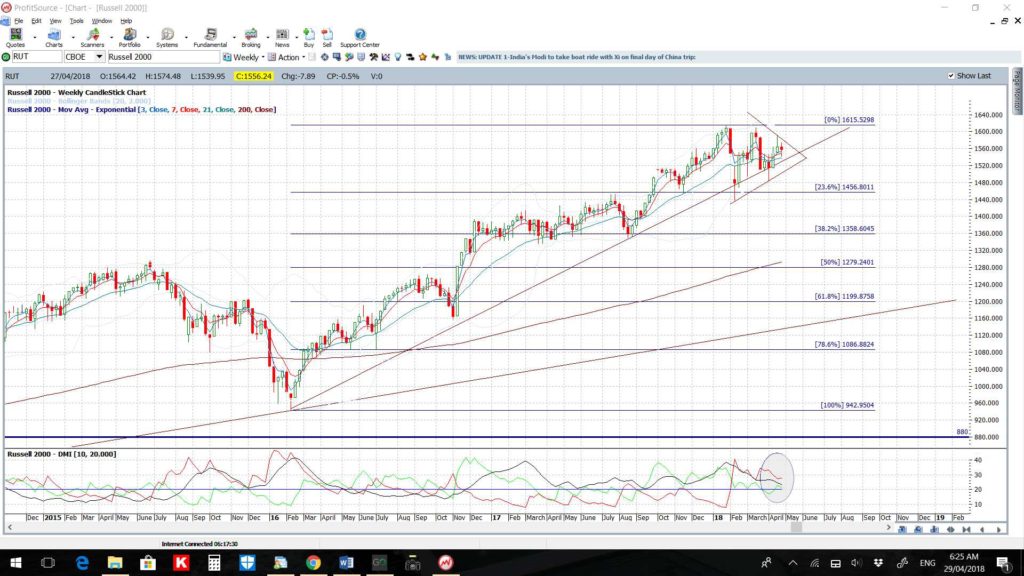The width and height of the screenshot is (1024, 576).
Task: Click the highlighted close value C:1556.24
Action: pos(253,76)
